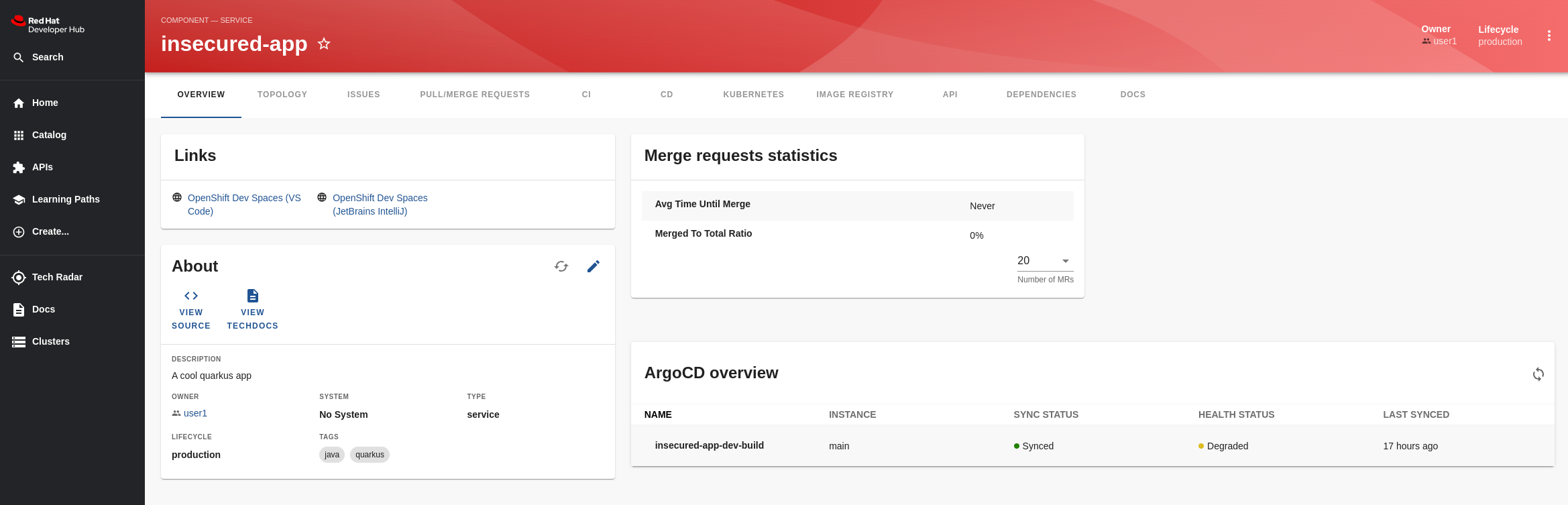1568x505 pixels.
Task: Open the Docs tab in the tab bar
Action: [x=1133, y=95]
